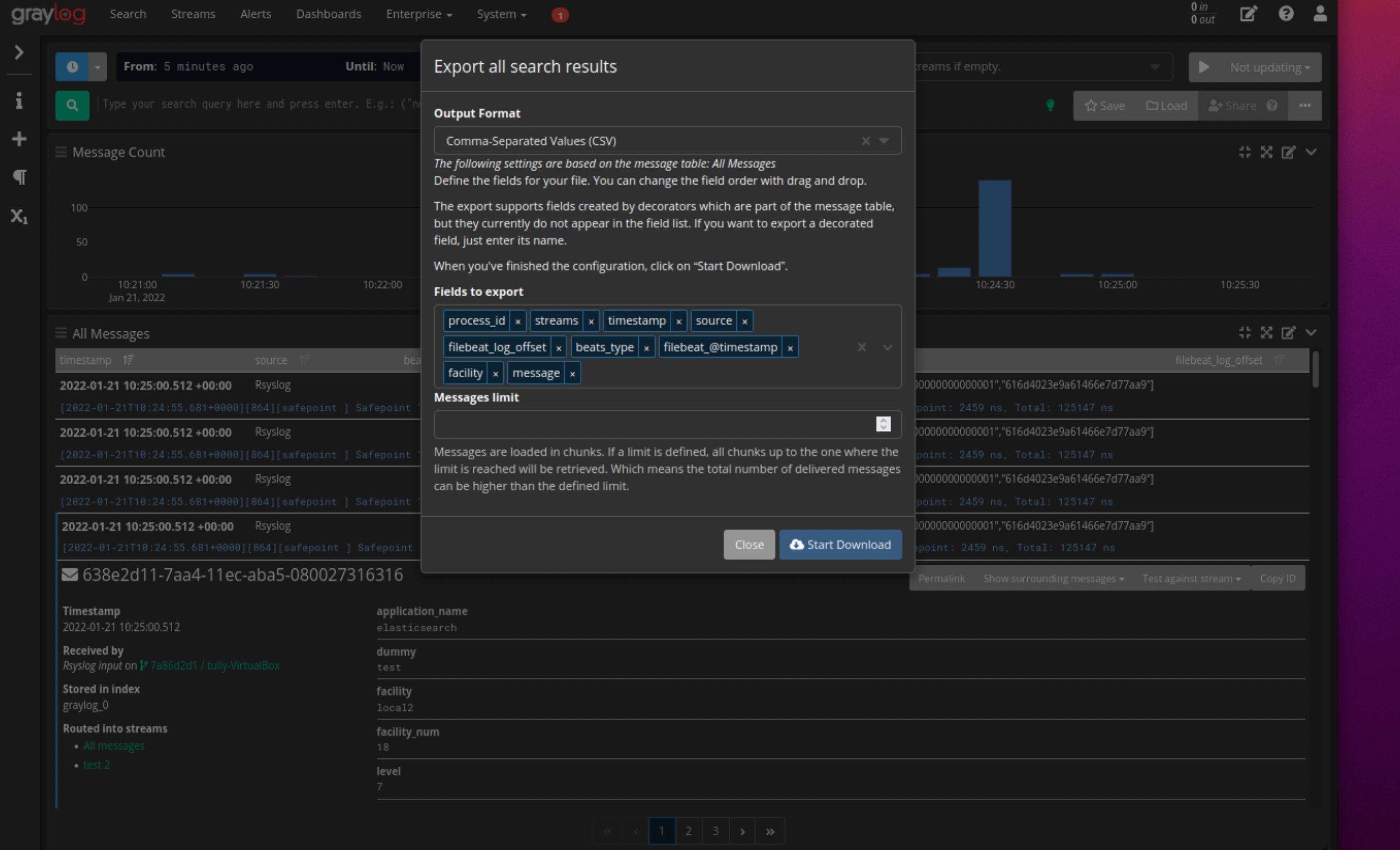This screenshot has width=1400, height=850.
Task: Collapse the All Messages widget chevron
Action: point(1312,333)
